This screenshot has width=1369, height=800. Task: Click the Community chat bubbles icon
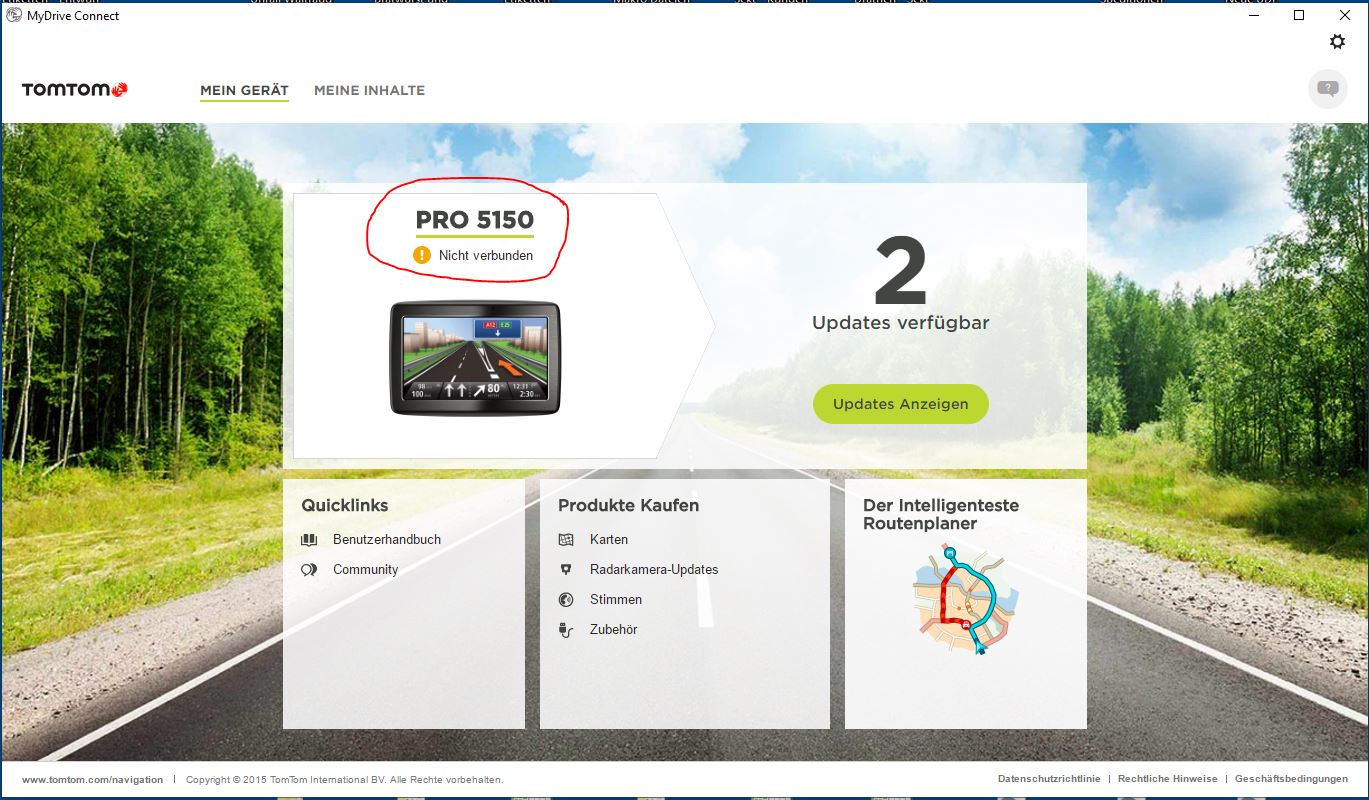[309, 570]
